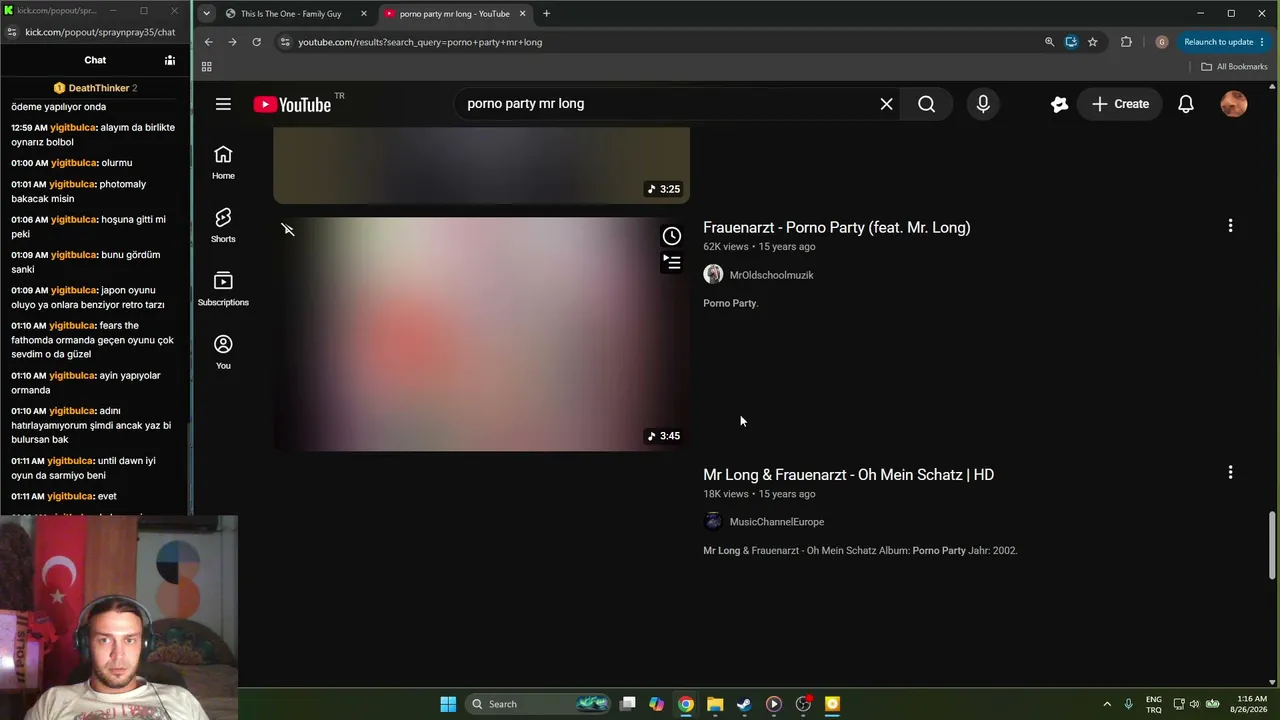Viewport: 1280px width, 720px height.
Task: Select the porno party mr long YouTube tab
Action: [x=456, y=14]
